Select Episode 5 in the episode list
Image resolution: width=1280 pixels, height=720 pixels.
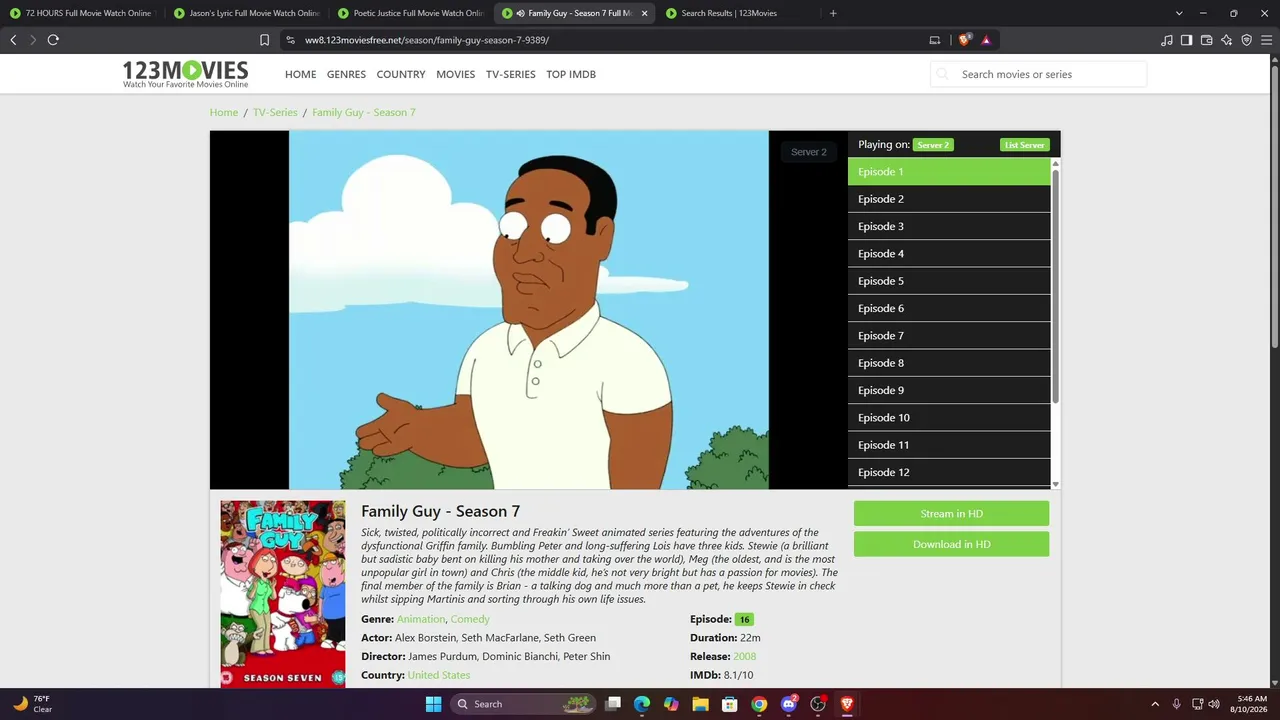[x=949, y=281]
